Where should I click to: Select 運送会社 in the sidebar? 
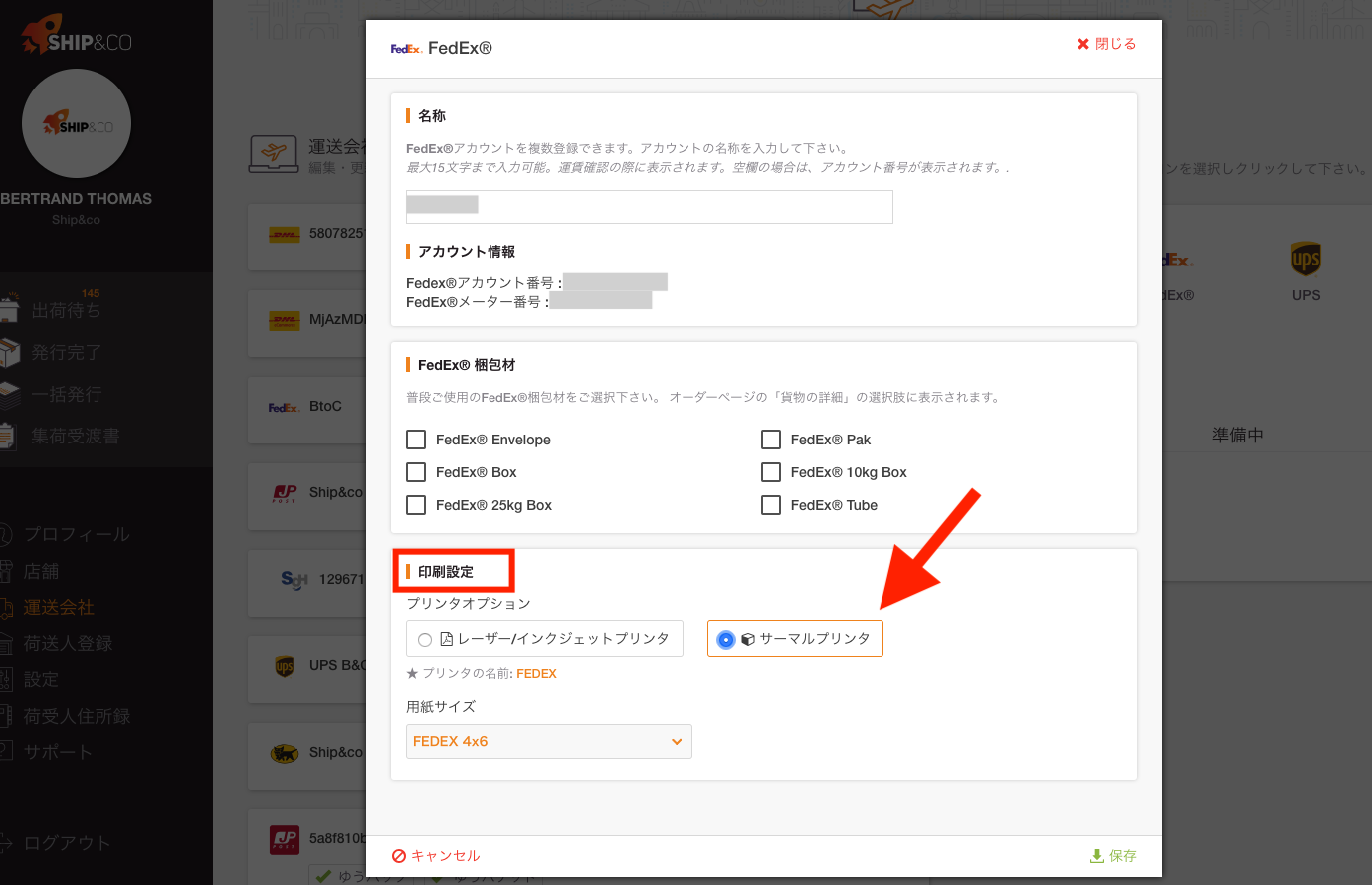tap(59, 607)
